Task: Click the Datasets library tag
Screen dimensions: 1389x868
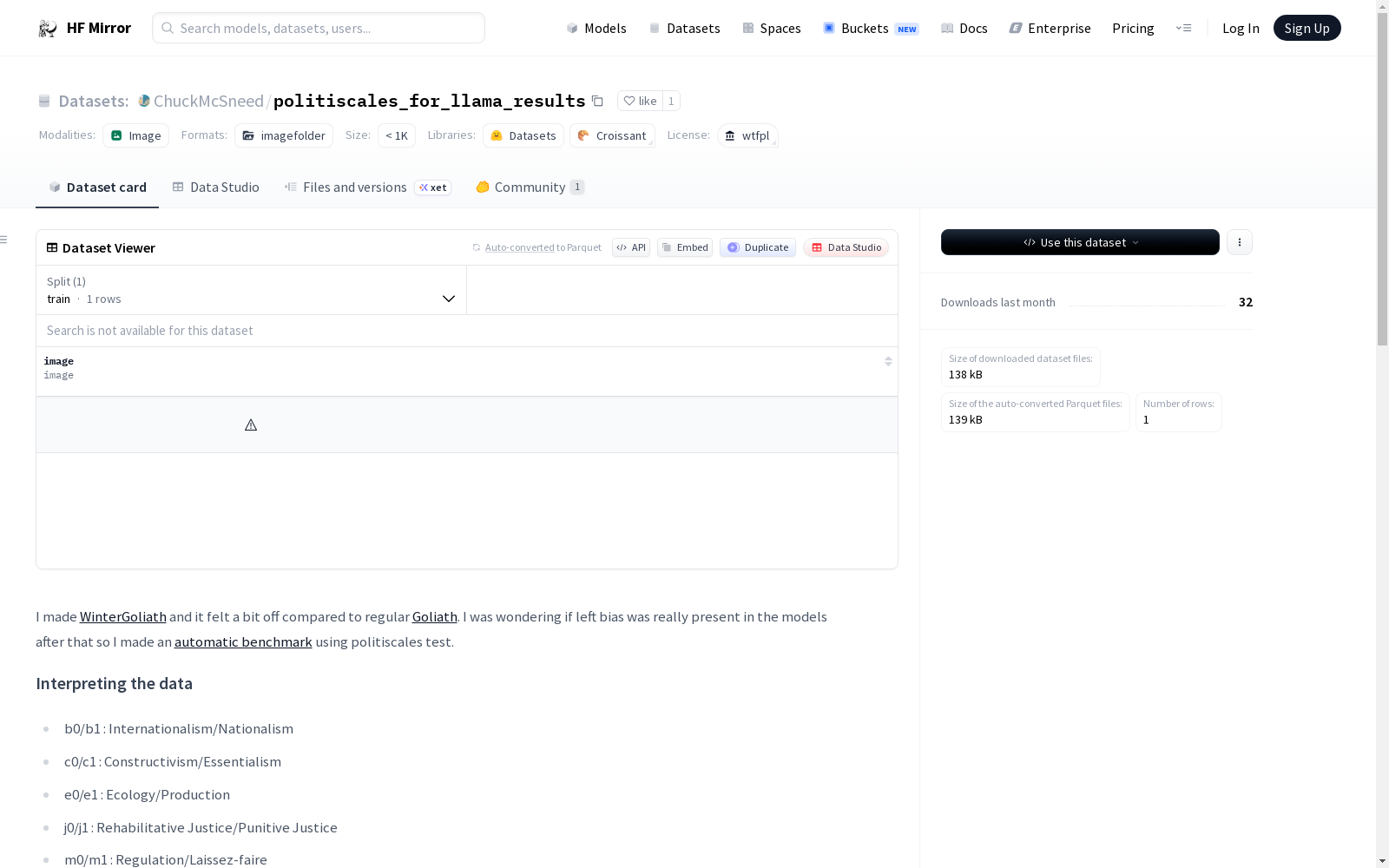Action: 523,135
